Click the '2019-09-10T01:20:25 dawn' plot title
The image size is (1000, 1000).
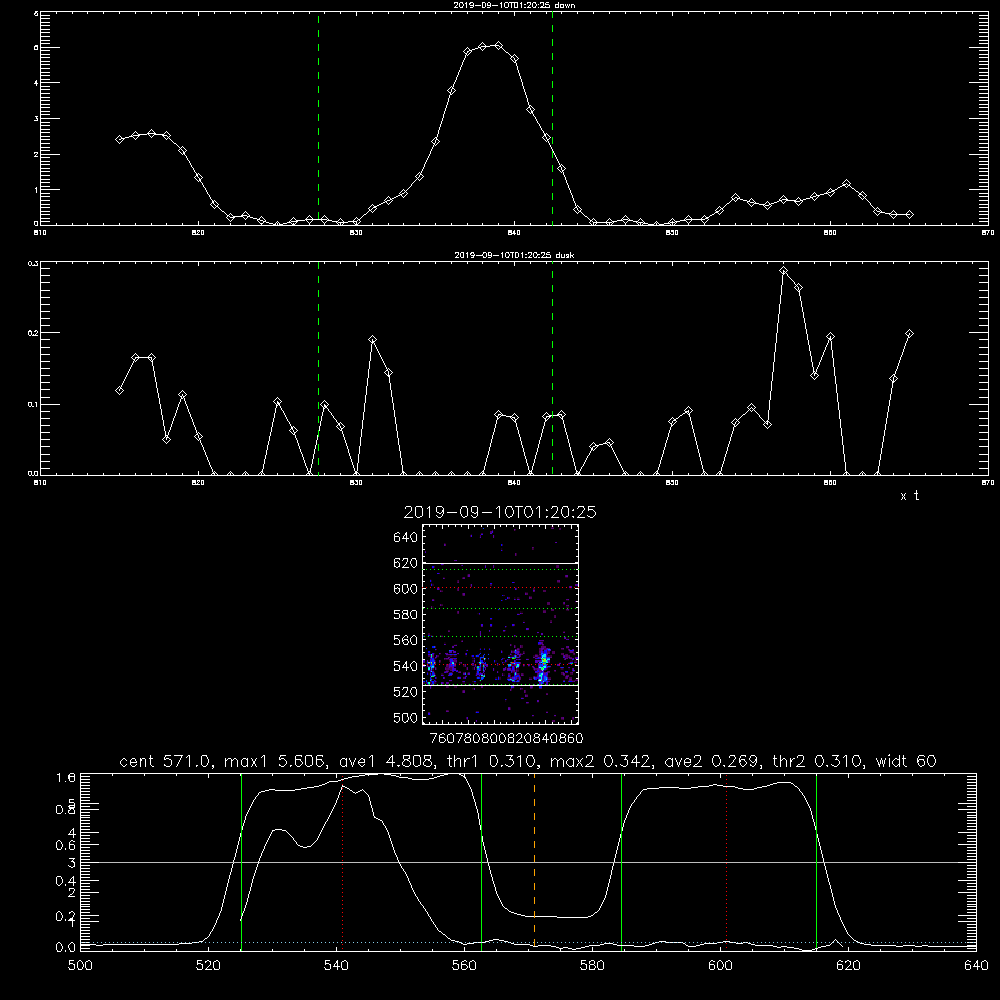514,4
